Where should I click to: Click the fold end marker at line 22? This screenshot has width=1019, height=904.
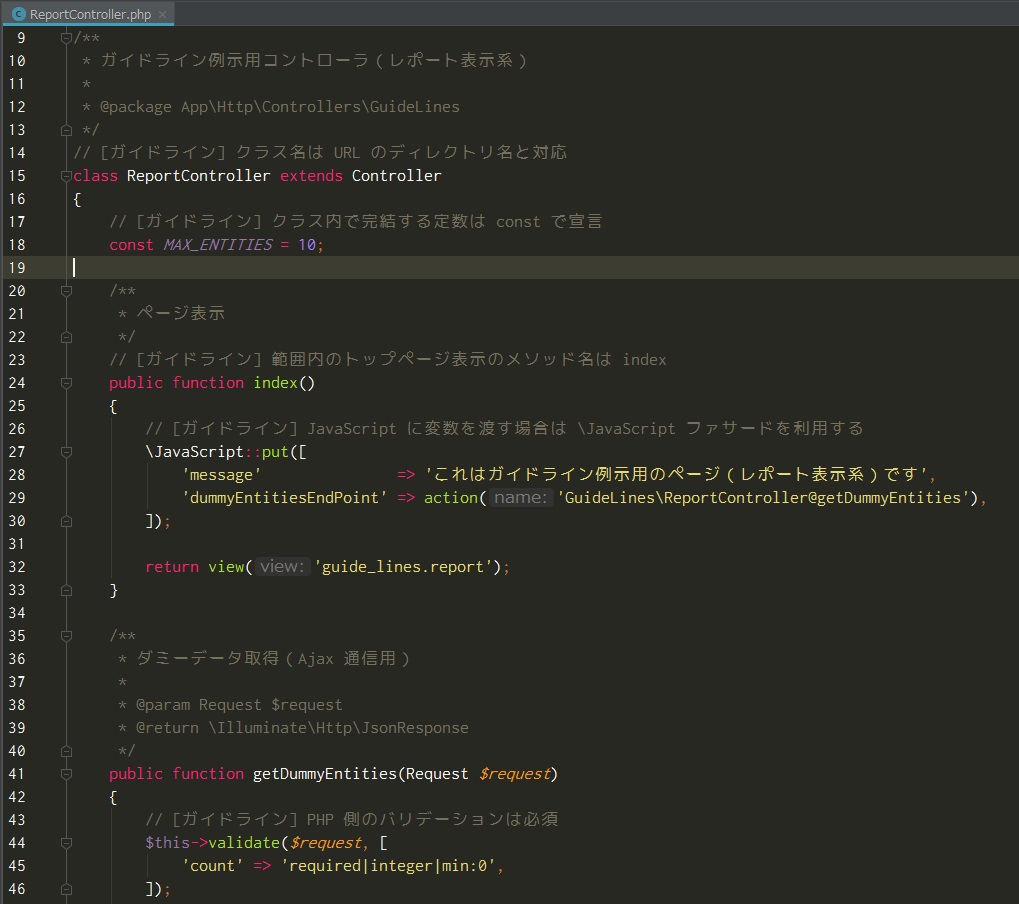point(66,337)
